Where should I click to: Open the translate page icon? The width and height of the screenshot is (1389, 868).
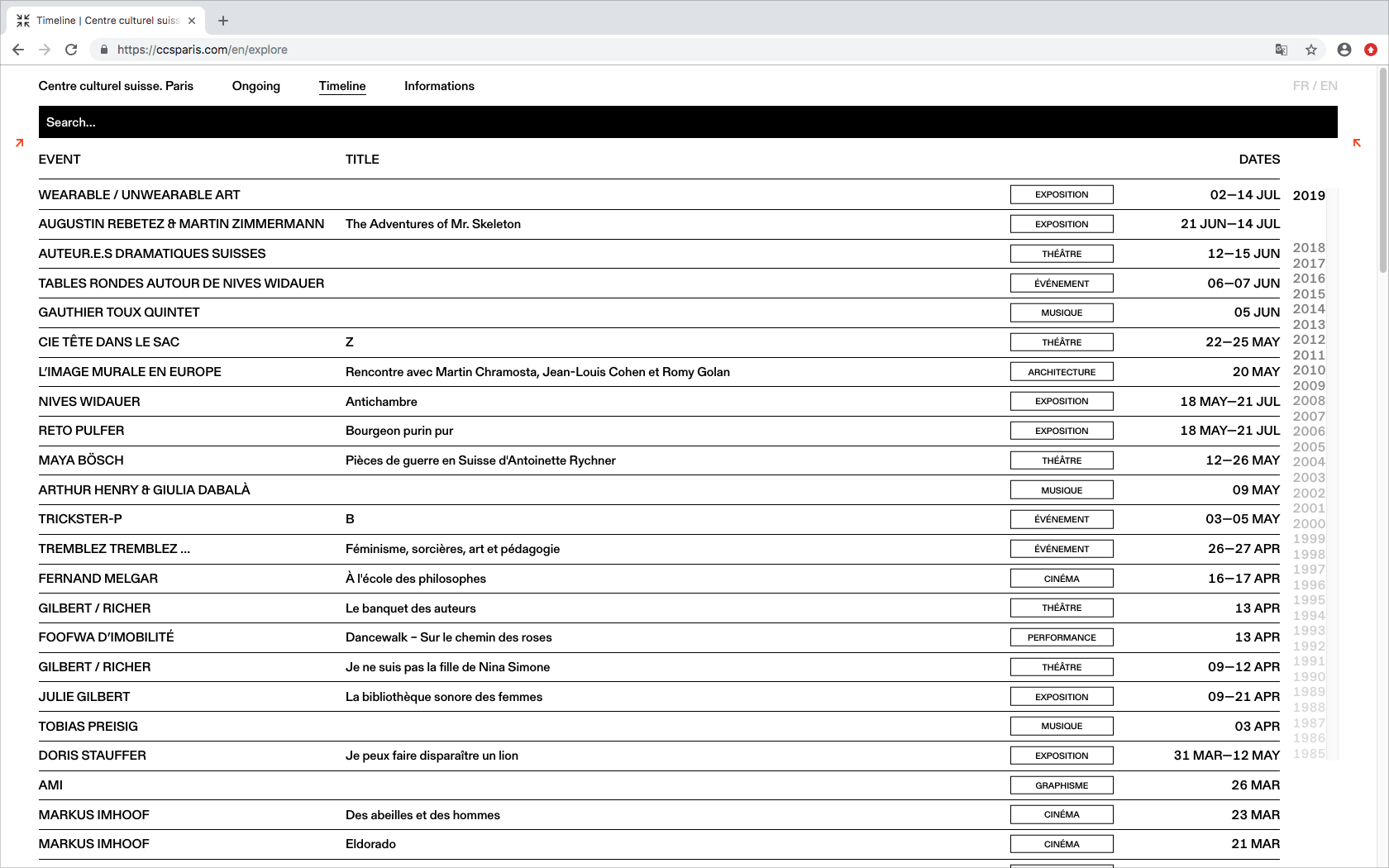pyautogui.click(x=1282, y=50)
